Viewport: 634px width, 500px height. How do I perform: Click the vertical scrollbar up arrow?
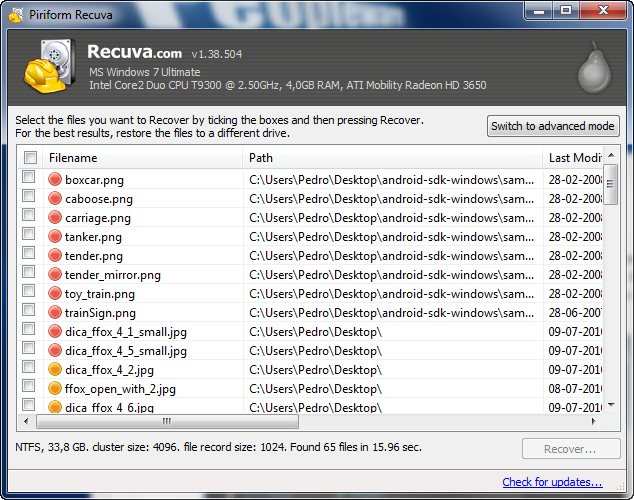tap(611, 155)
